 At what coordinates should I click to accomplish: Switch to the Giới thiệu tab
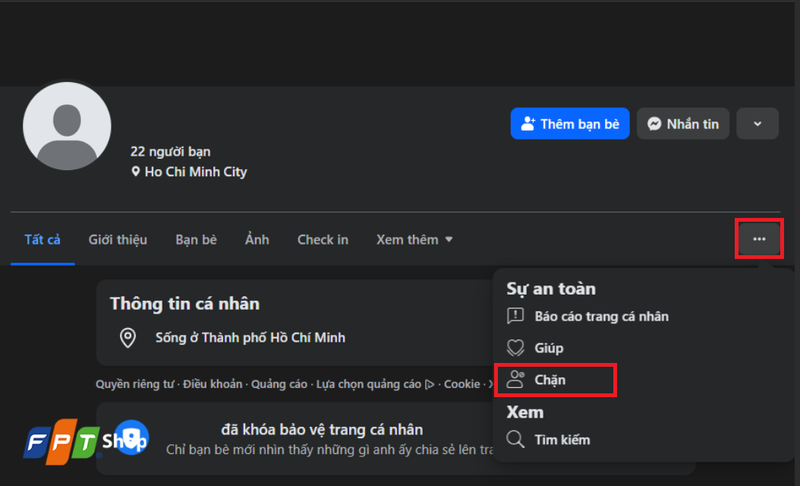[x=118, y=240]
